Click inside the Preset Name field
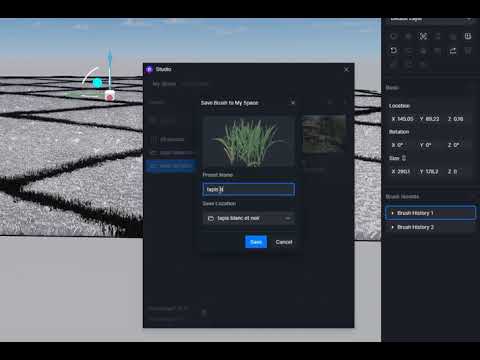 tap(249, 189)
